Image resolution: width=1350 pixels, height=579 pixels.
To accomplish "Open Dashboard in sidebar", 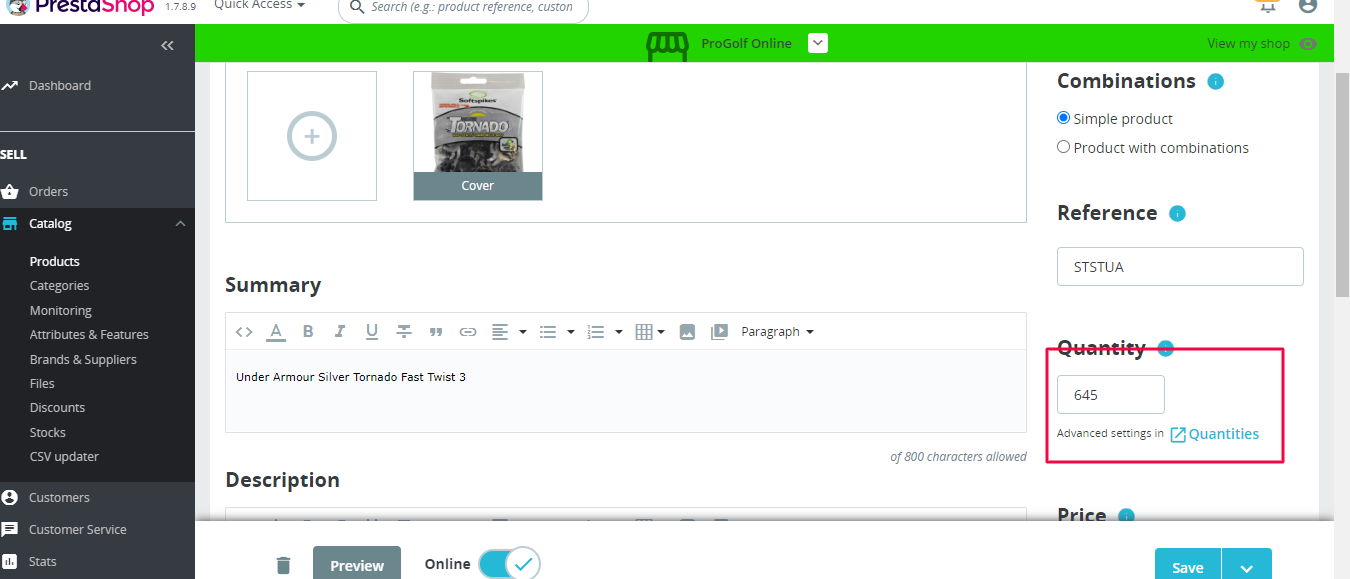I will 60,86.
